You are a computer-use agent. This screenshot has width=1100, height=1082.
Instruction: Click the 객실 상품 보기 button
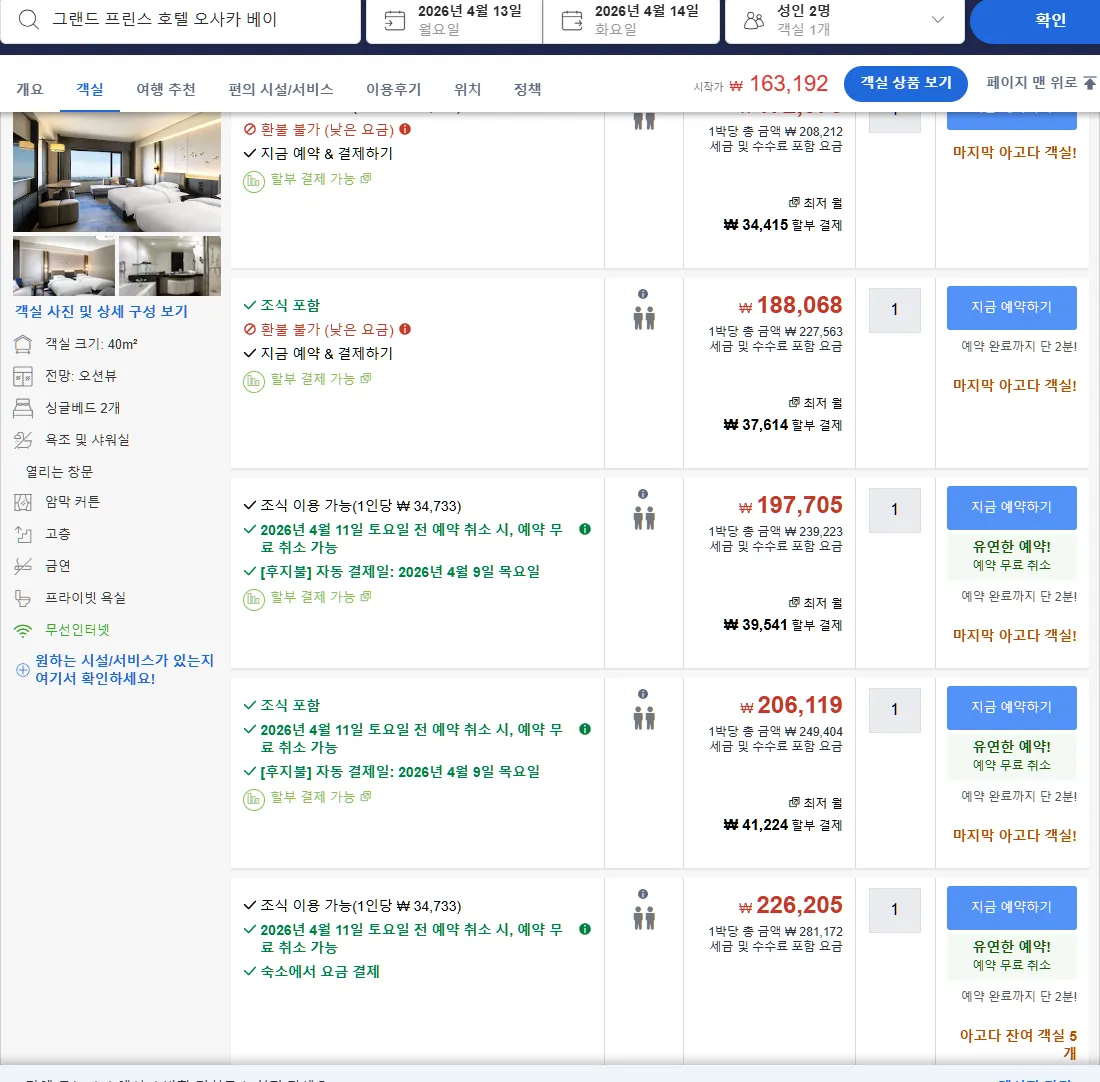[906, 84]
